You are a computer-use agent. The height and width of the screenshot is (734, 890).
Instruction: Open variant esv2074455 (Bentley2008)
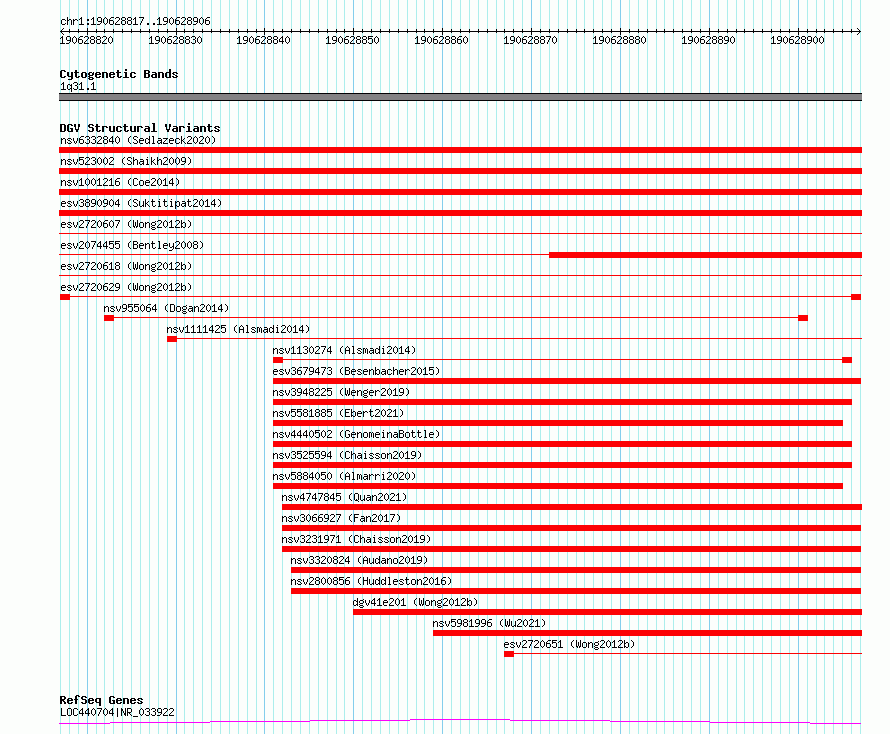pos(132,245)
